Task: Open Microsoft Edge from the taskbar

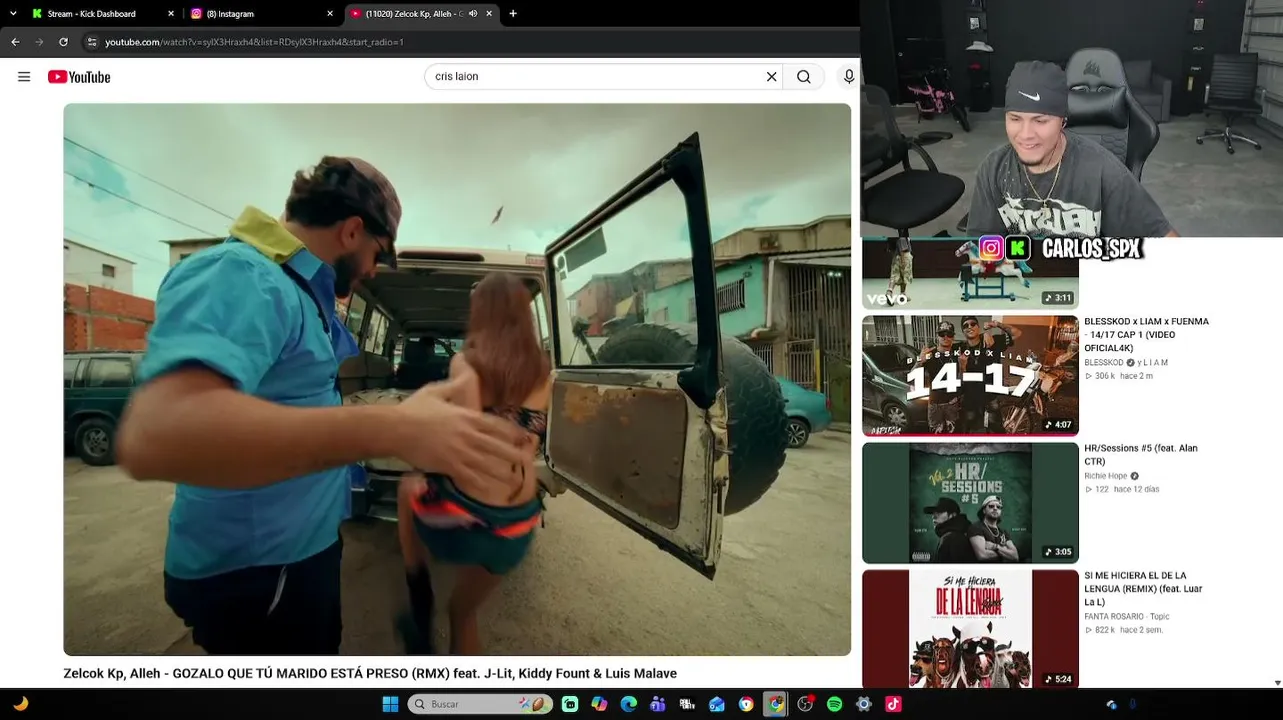Action: (x=628, y=704)
